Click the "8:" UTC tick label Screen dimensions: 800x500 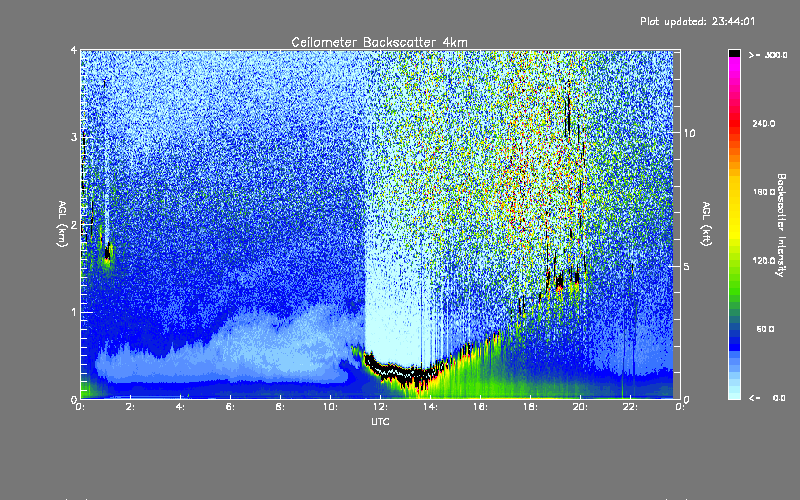pos(281,407)
